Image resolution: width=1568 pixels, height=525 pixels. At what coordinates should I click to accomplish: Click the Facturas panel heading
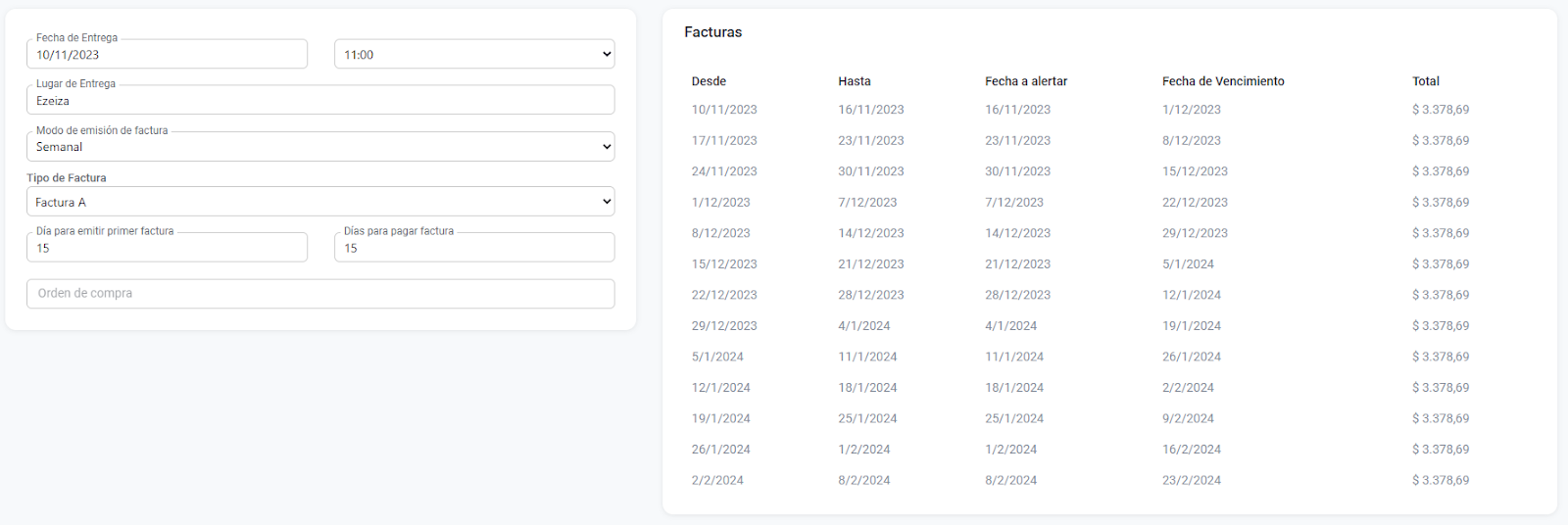pyautogui.click(x=712, y=32)
